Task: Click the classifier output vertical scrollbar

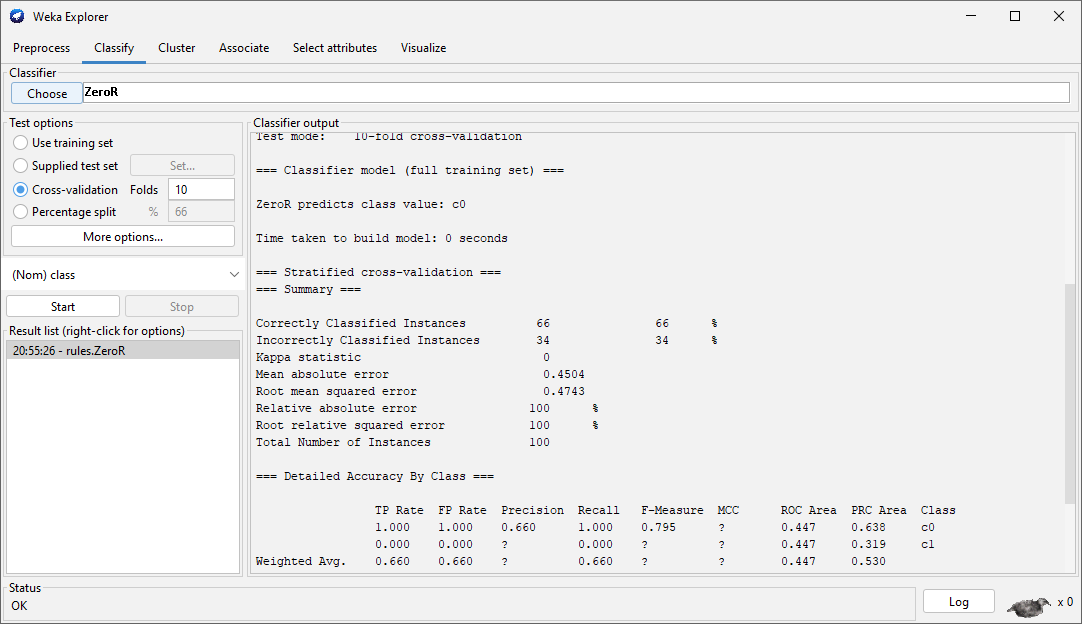Action: (x=1069, y=394)
